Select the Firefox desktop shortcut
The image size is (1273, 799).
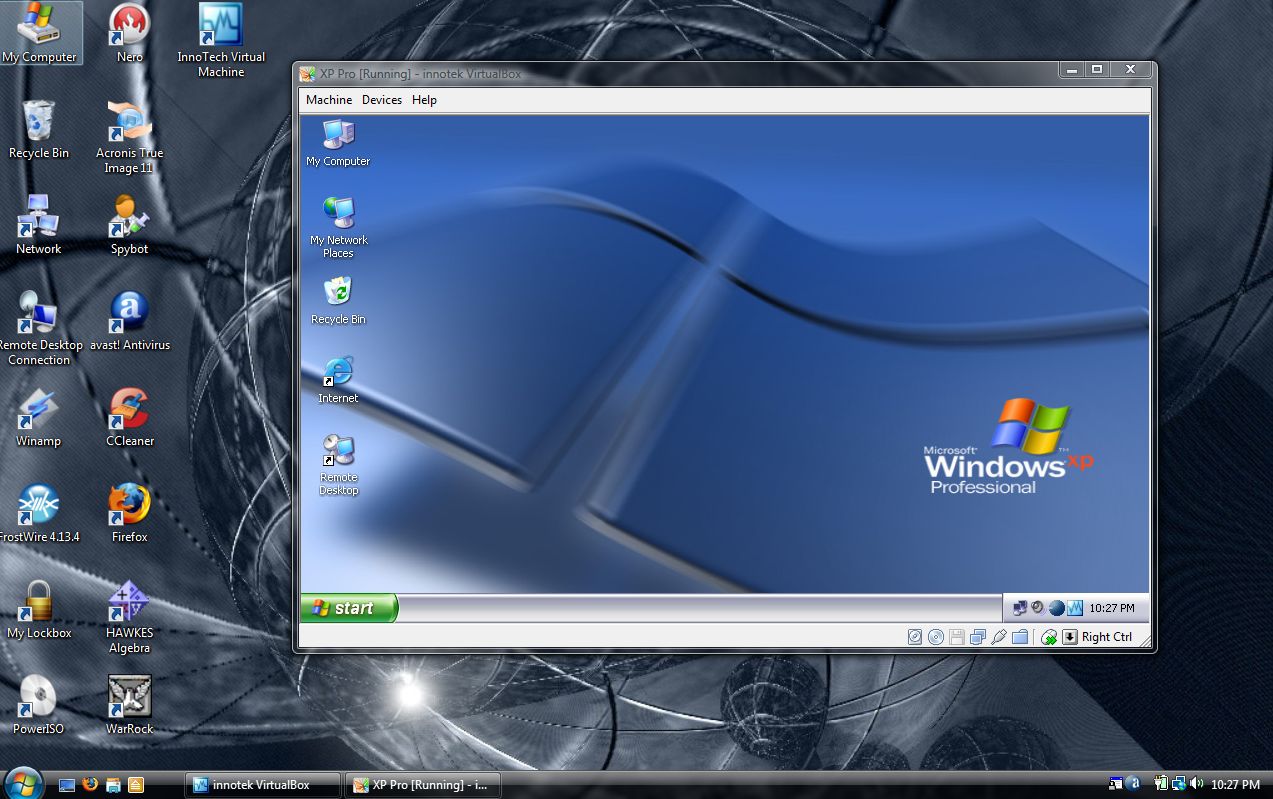click(129, 514)
